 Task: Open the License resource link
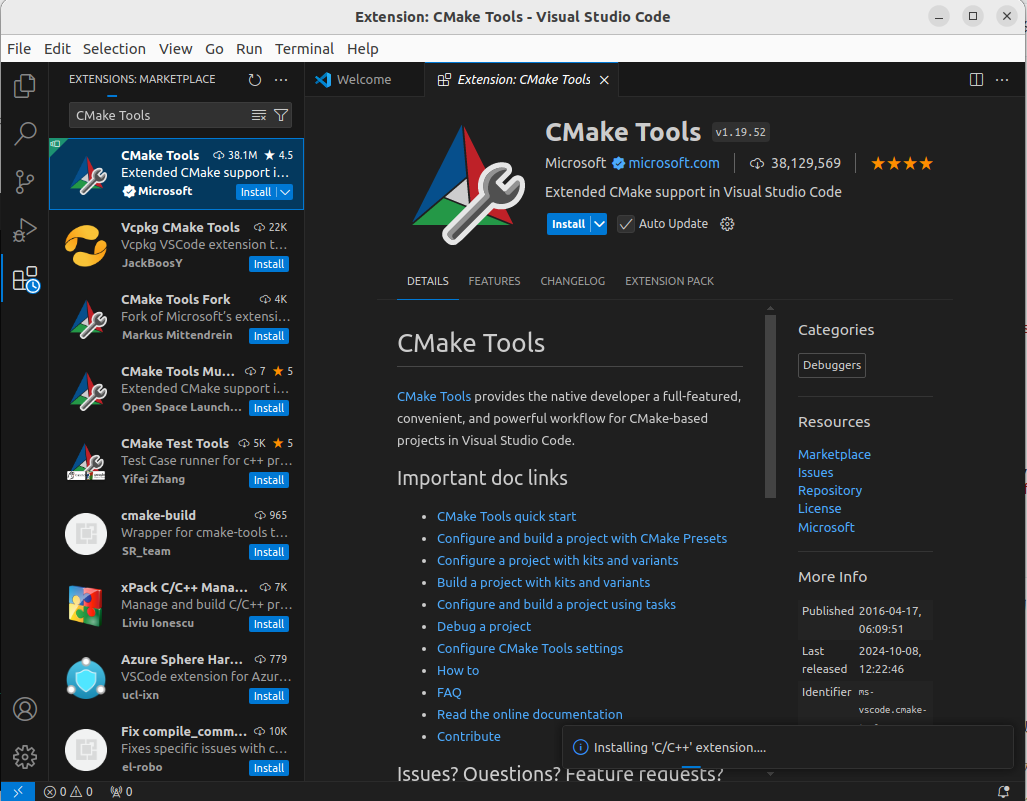point(819,509)
